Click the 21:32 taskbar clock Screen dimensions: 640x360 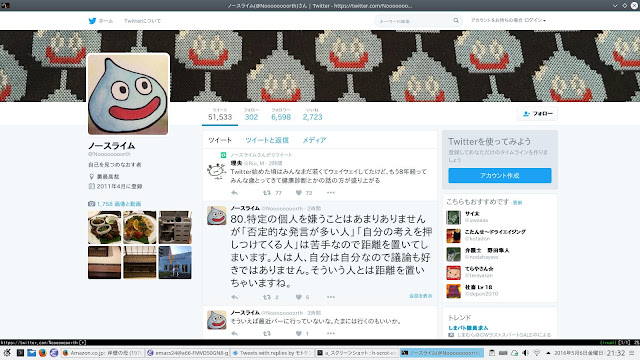tap(616, 353)
